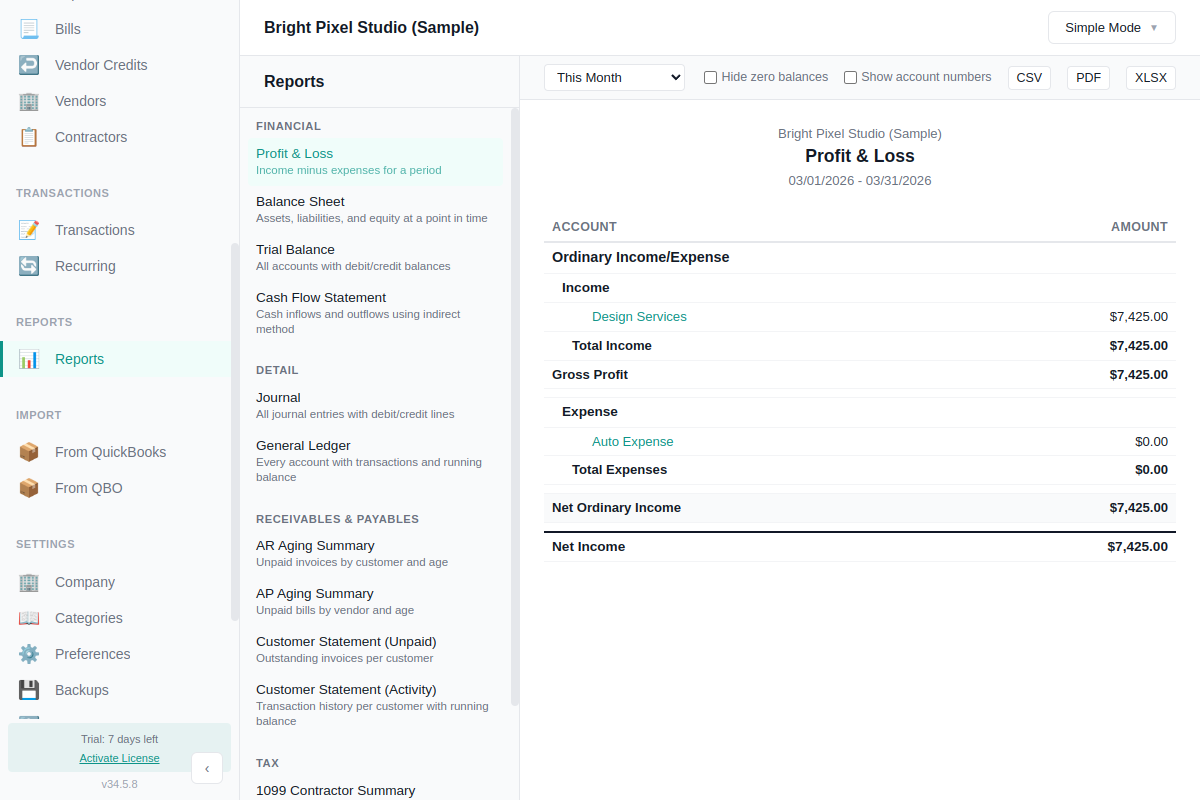Export the report as XLSX
1200x800 pixels.
point(1150,76)
